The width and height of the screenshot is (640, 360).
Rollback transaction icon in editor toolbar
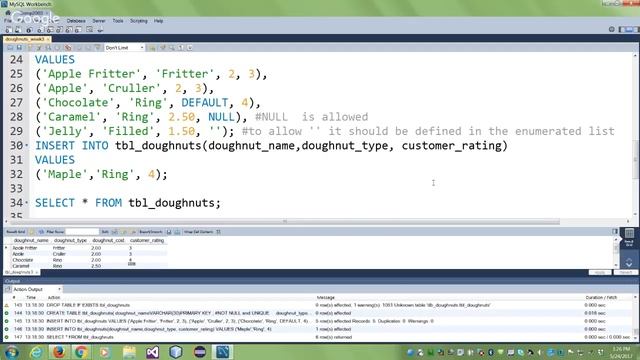pyautogui.click(x=88, y=48)
